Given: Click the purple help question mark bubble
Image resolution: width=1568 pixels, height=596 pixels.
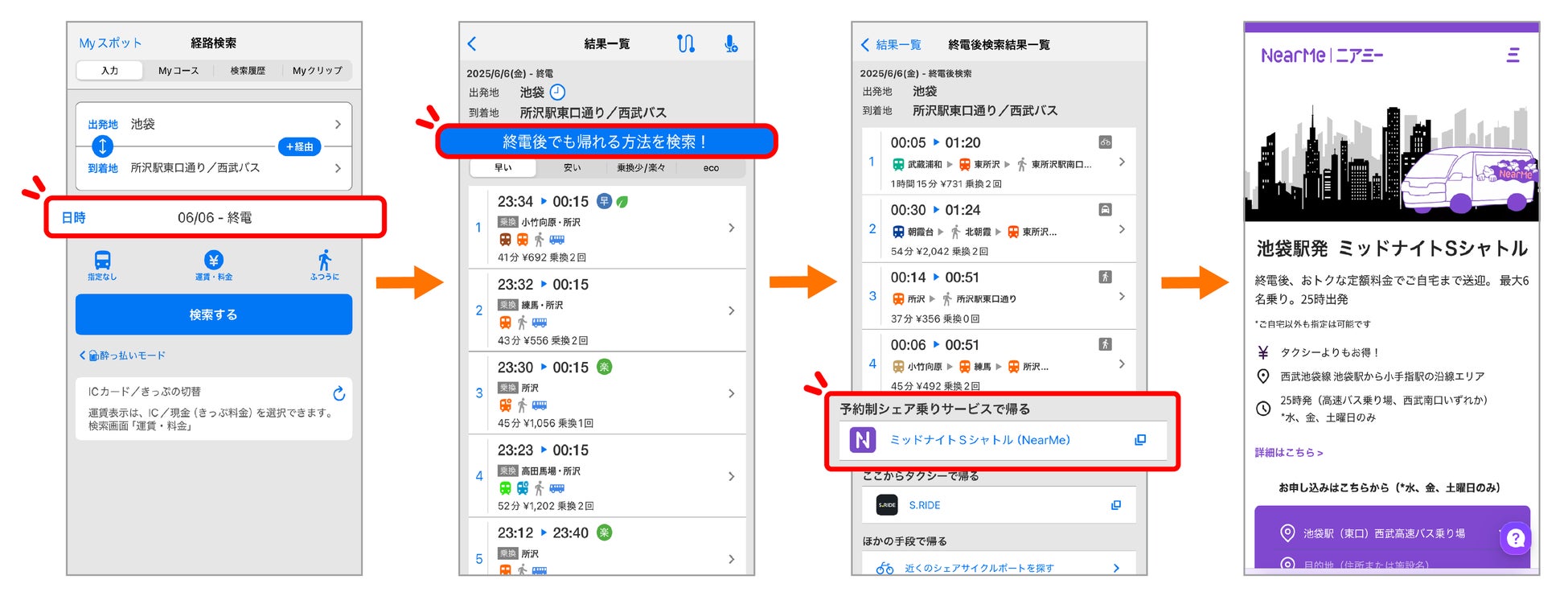Looking at the screenshot, I should point(1515,538).
